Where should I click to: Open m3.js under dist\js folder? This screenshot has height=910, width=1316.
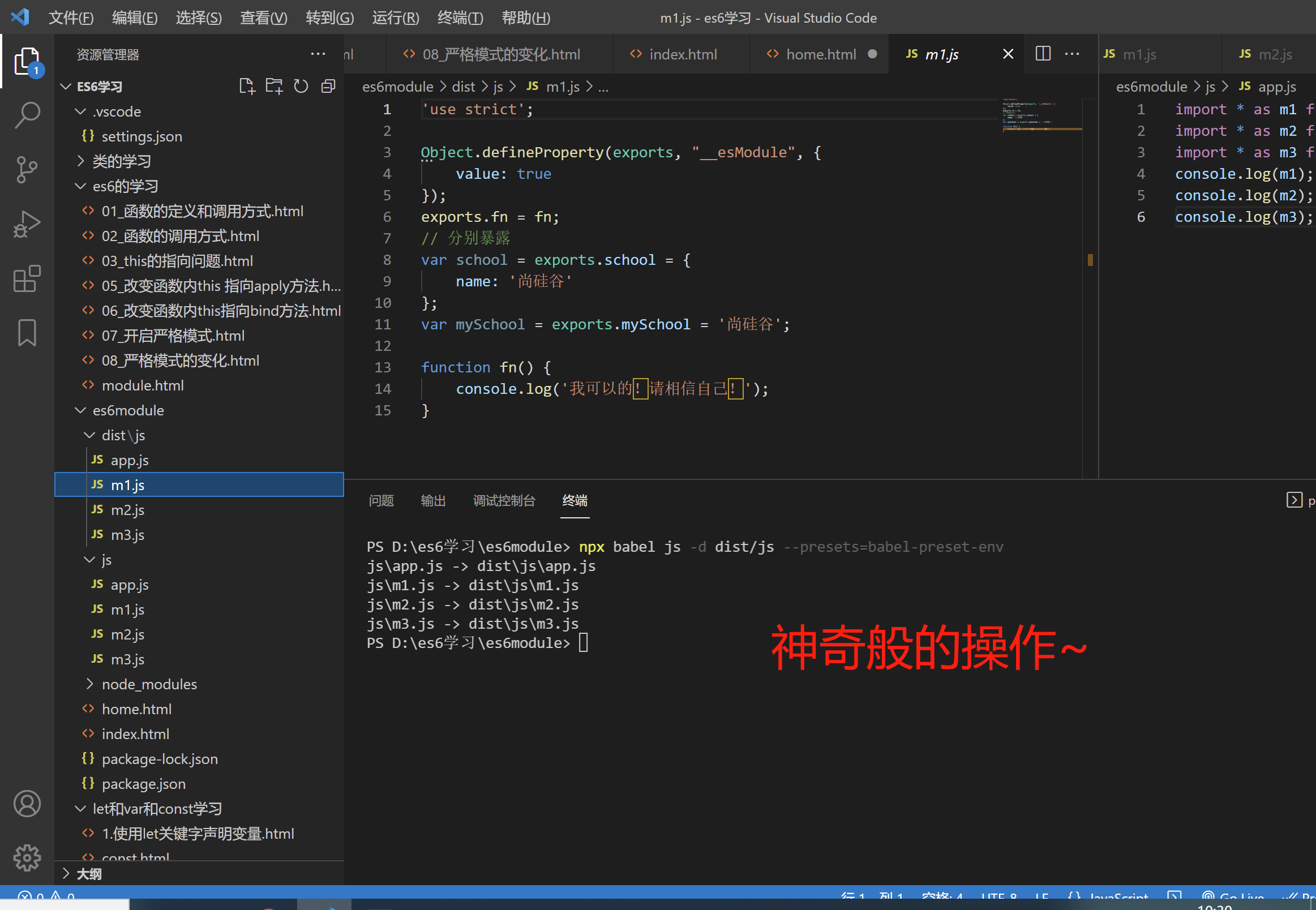pos(200,534)
